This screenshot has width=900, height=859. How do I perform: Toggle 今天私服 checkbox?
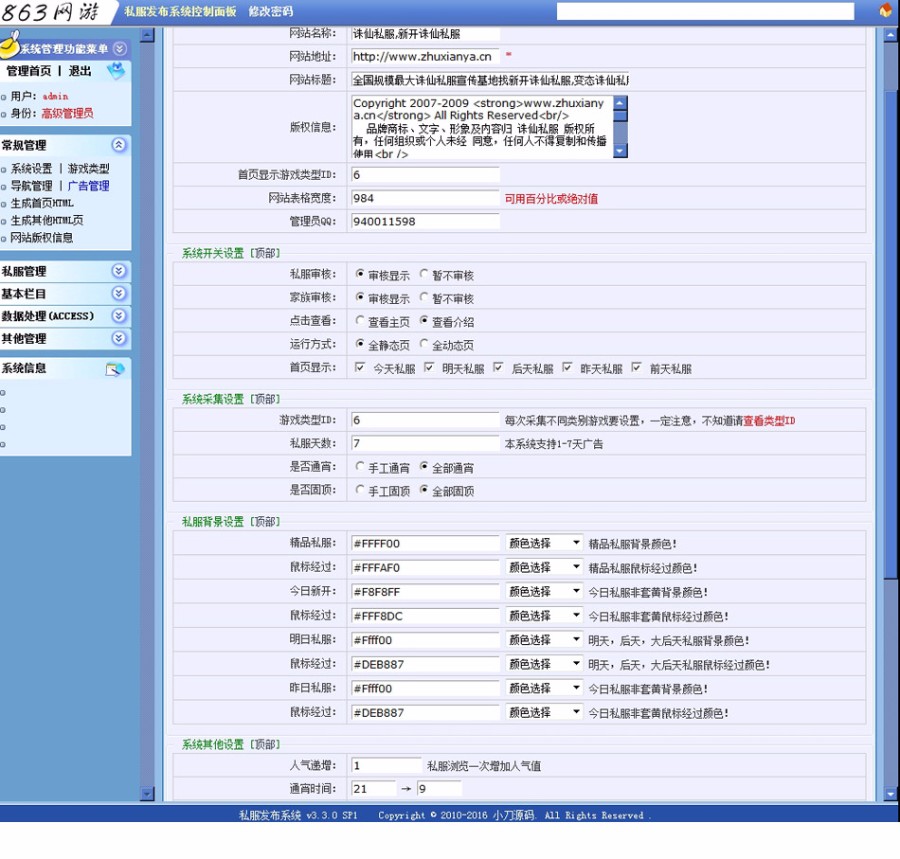[x=360, y=367]
